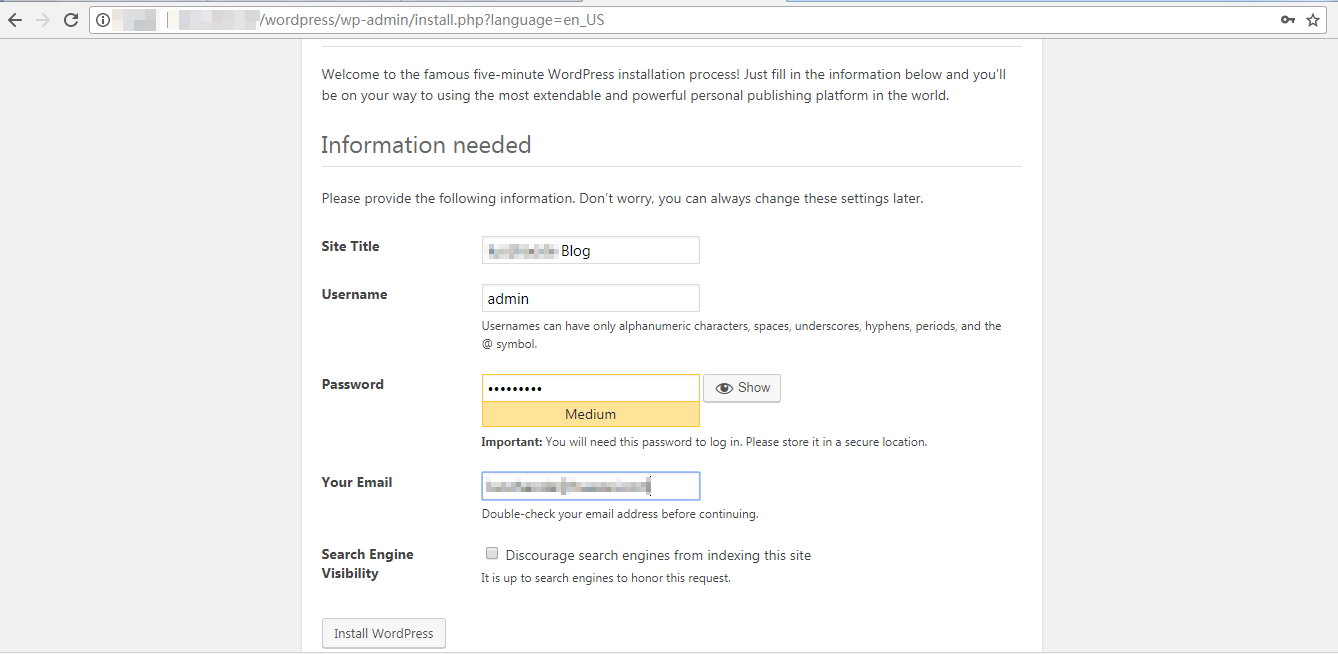Open saved password key icon in address bar
The image size is (1338, 654).
pyautogui.click(x=1288, y=20)
